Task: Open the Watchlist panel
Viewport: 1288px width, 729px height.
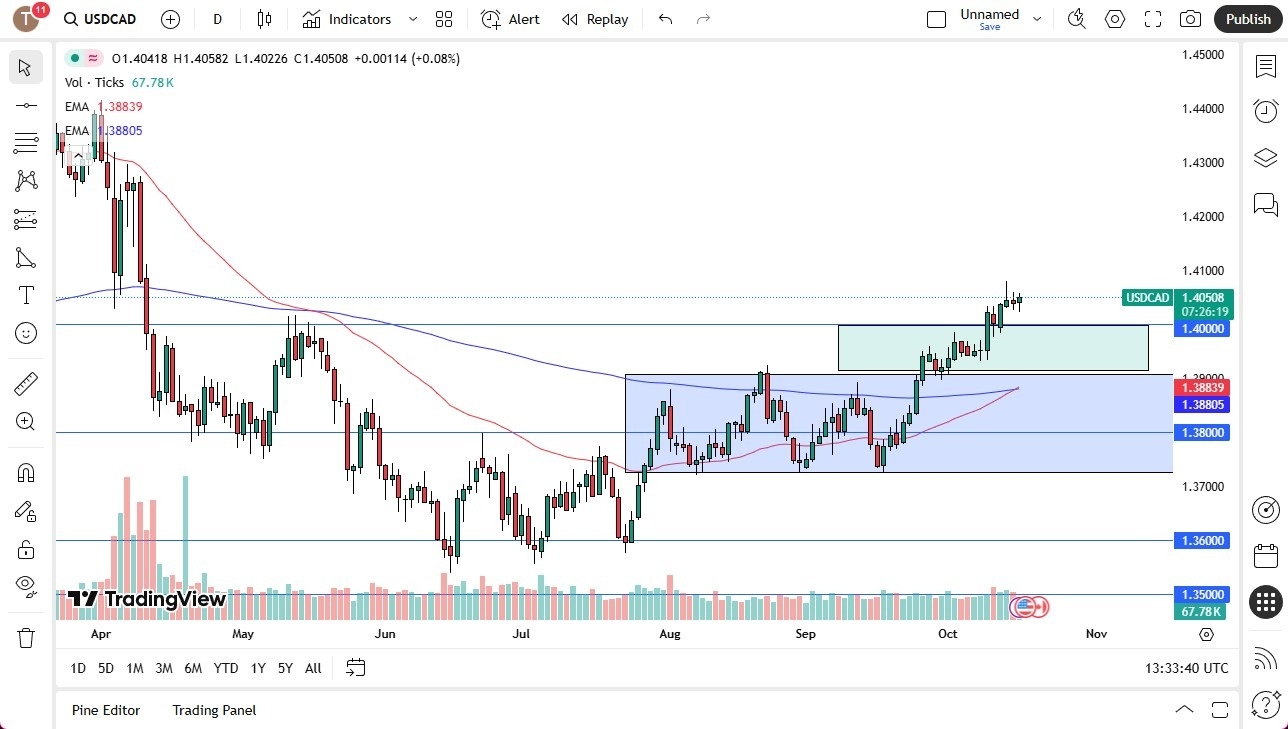Action: (x=1265, y=65)
